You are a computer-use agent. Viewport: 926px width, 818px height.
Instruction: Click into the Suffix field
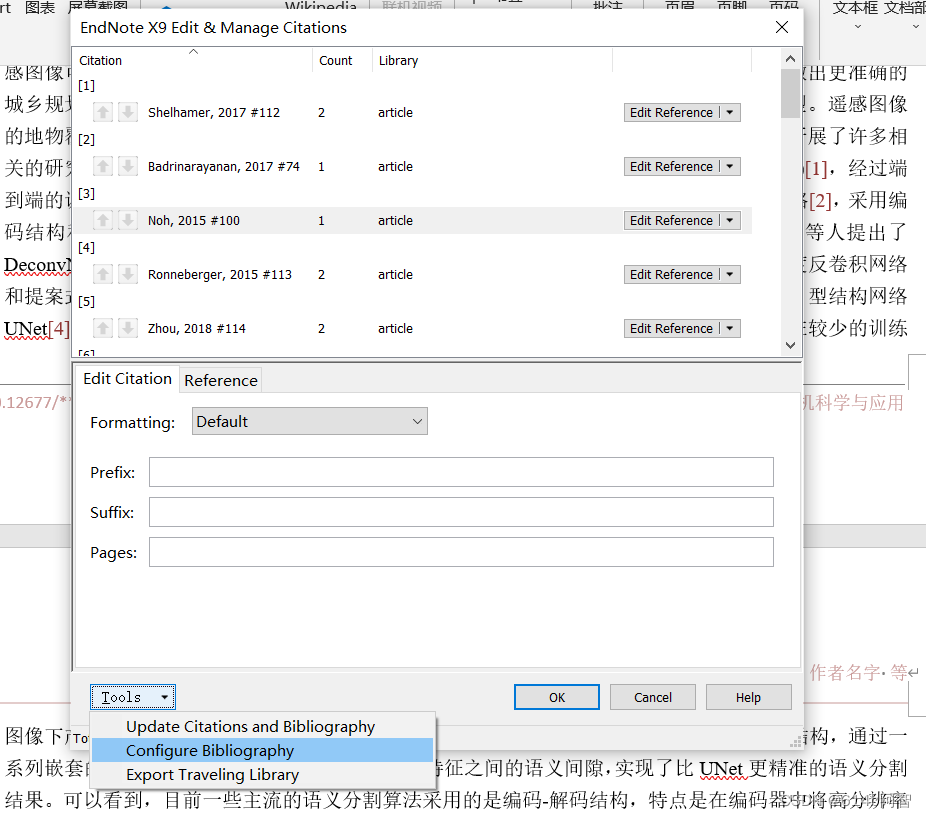point(461,512)
